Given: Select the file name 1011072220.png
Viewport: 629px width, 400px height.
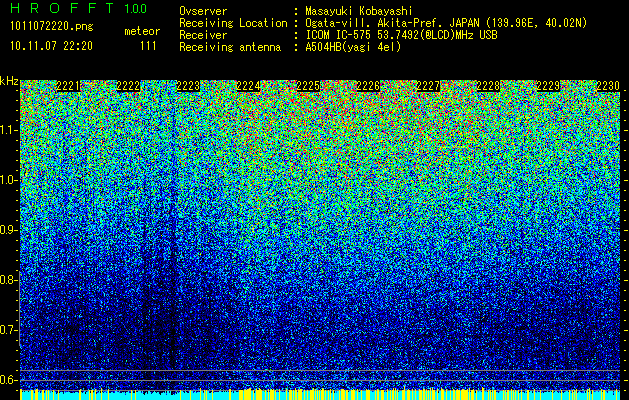Looking at the screenshot, I should click(52, 27).
